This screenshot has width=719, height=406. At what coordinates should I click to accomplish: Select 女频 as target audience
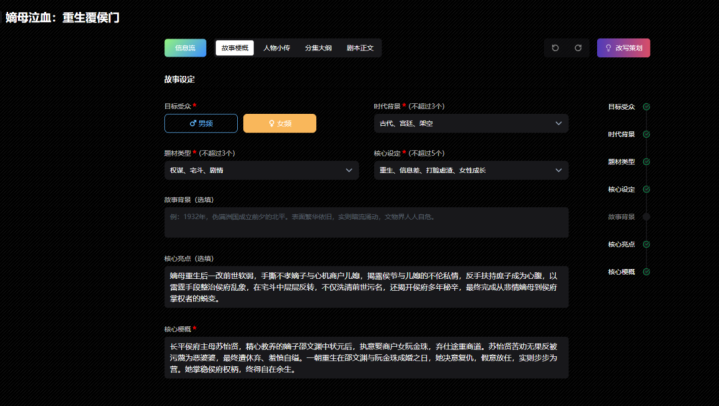(279, 123)
